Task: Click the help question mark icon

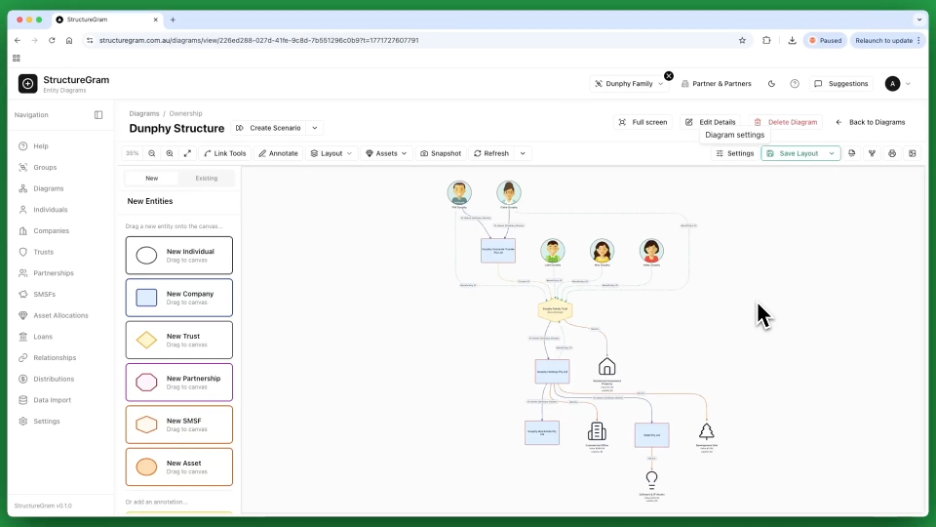Action: [795, 84]
